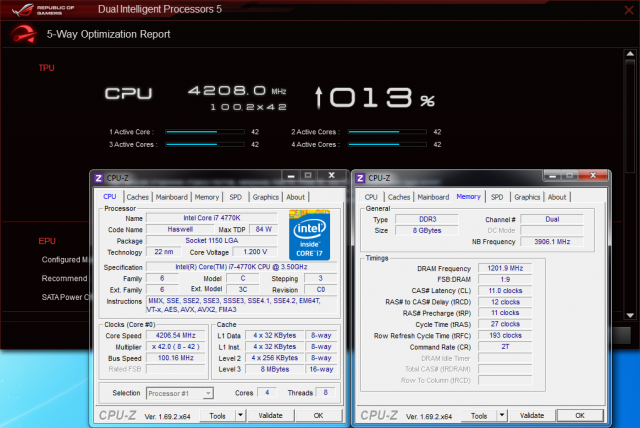
Task: Open the SPD tab in left CPU-Z window
Action: point(236,197)
